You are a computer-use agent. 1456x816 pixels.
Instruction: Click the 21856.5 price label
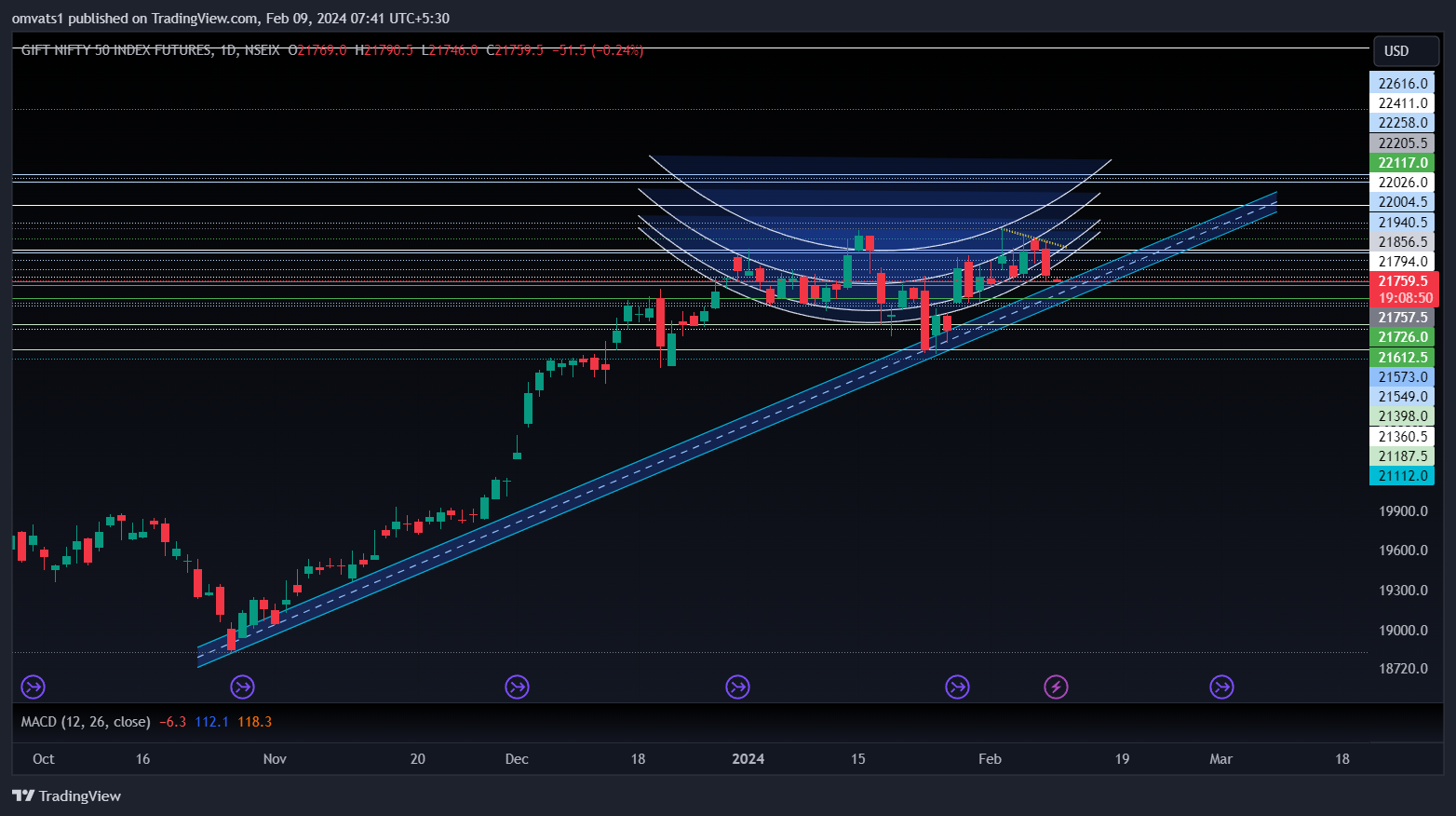point(1402,242)
